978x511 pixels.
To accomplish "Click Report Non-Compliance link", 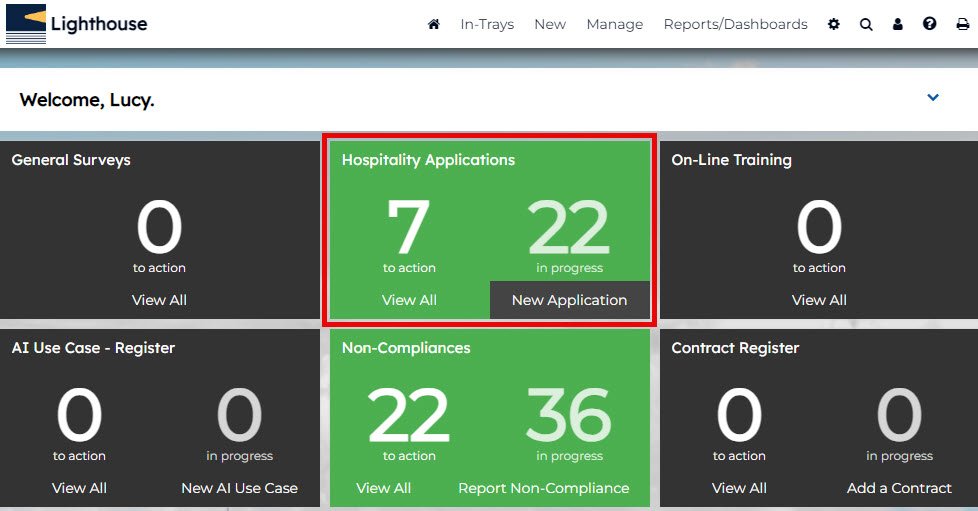I will point(543,488).
